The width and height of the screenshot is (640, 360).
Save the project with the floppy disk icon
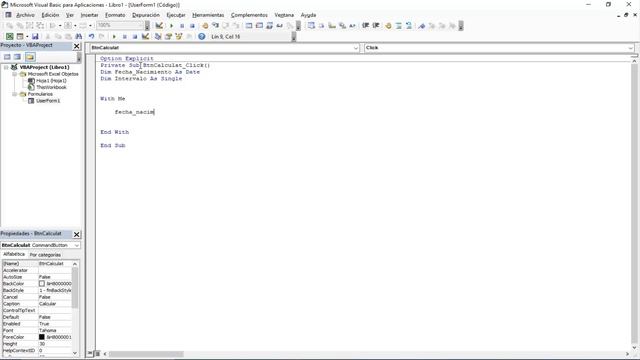(35, 36)
